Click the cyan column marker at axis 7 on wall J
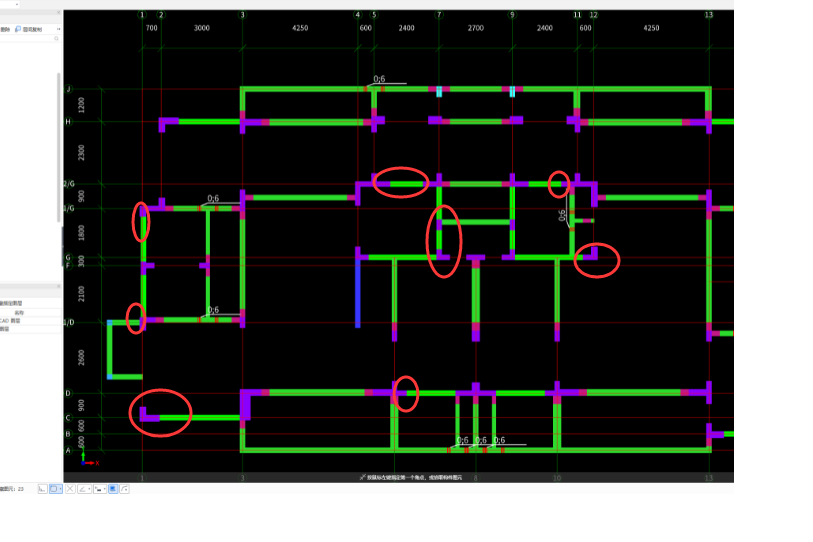813x542 pixels. pyautogui.click(x=439, y=91)
